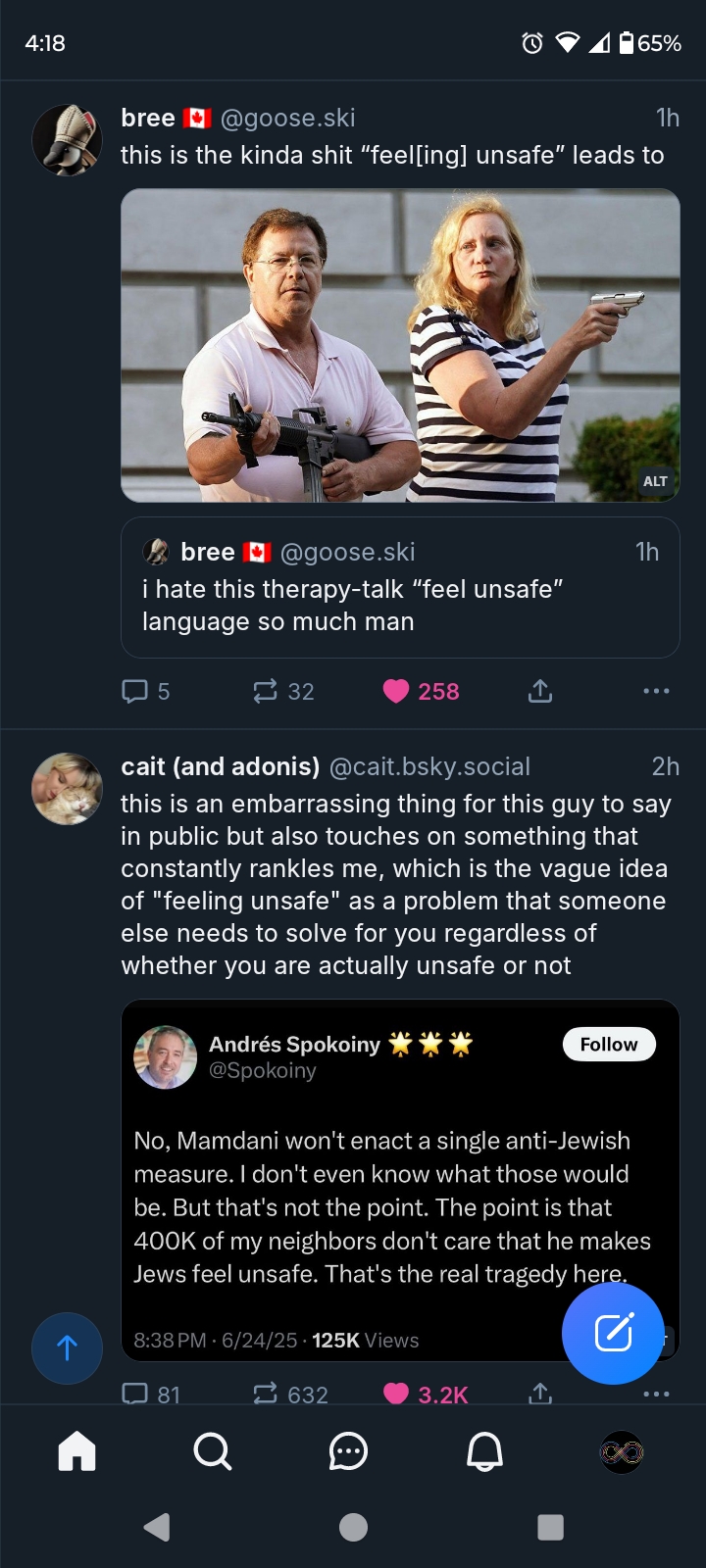Tap the compose new post button
The width and height of the screenshot is (706, 1568).
coord(613,1333)
